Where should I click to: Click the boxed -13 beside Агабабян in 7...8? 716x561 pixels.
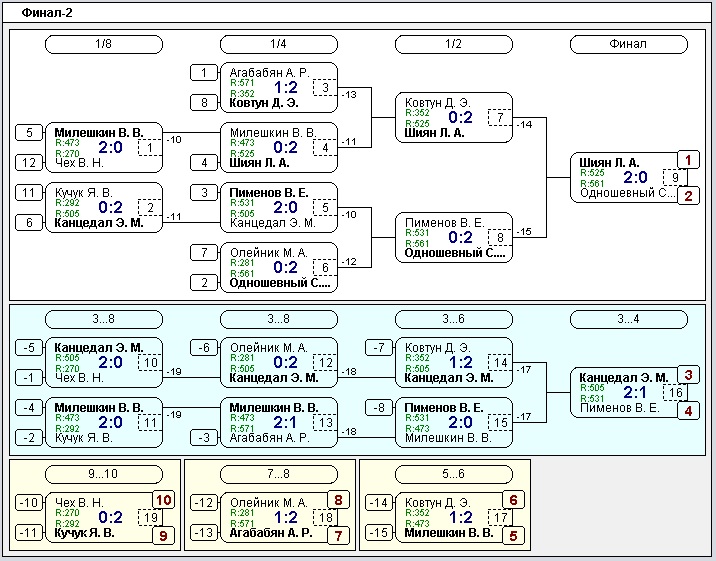[204, 532]
